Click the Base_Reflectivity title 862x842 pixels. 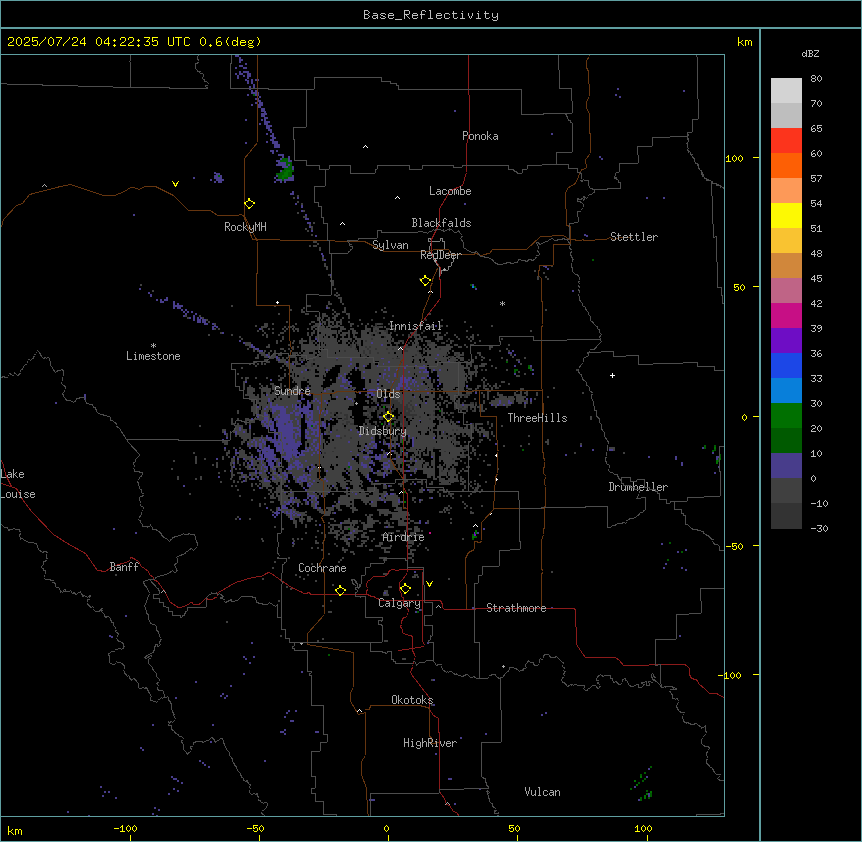[431, 15]
